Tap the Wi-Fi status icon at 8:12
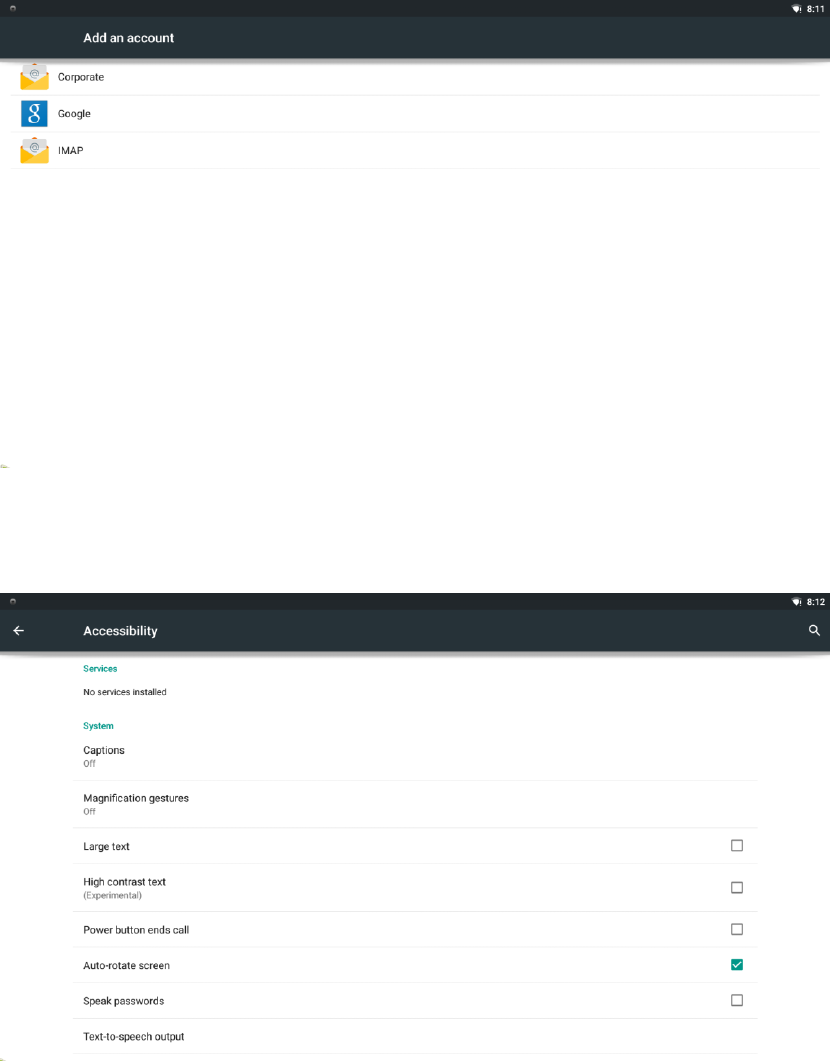 tap(797, 602)
